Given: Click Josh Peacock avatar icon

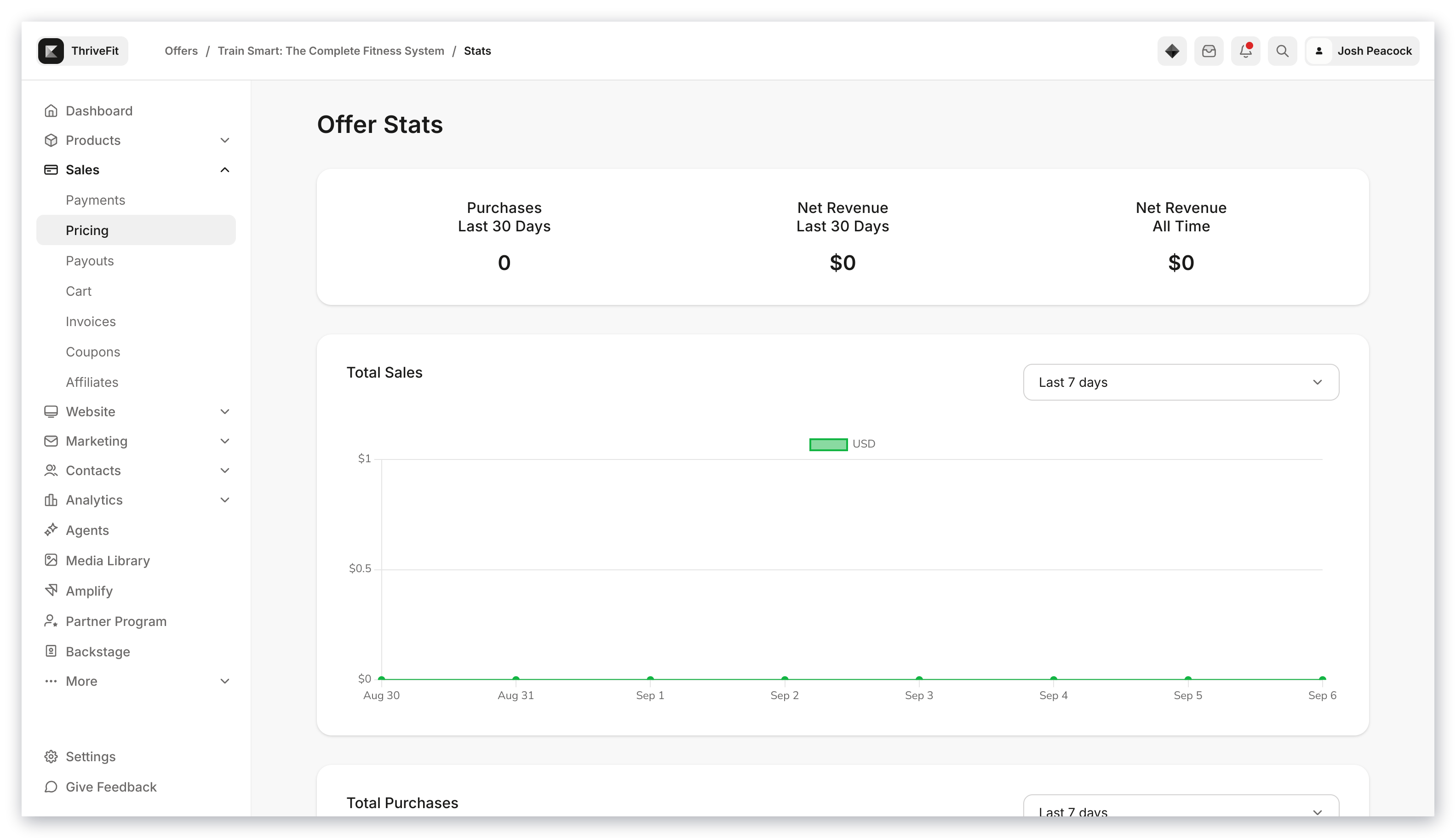Looking at the screenshot, I should tap(1318, 51).
